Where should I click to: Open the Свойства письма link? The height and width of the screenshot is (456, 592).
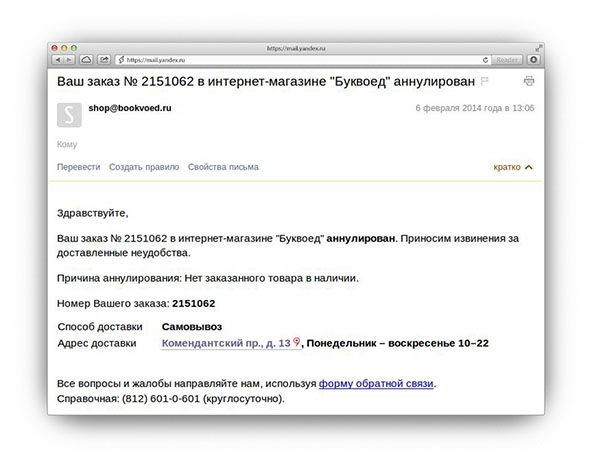coord(223,167)
